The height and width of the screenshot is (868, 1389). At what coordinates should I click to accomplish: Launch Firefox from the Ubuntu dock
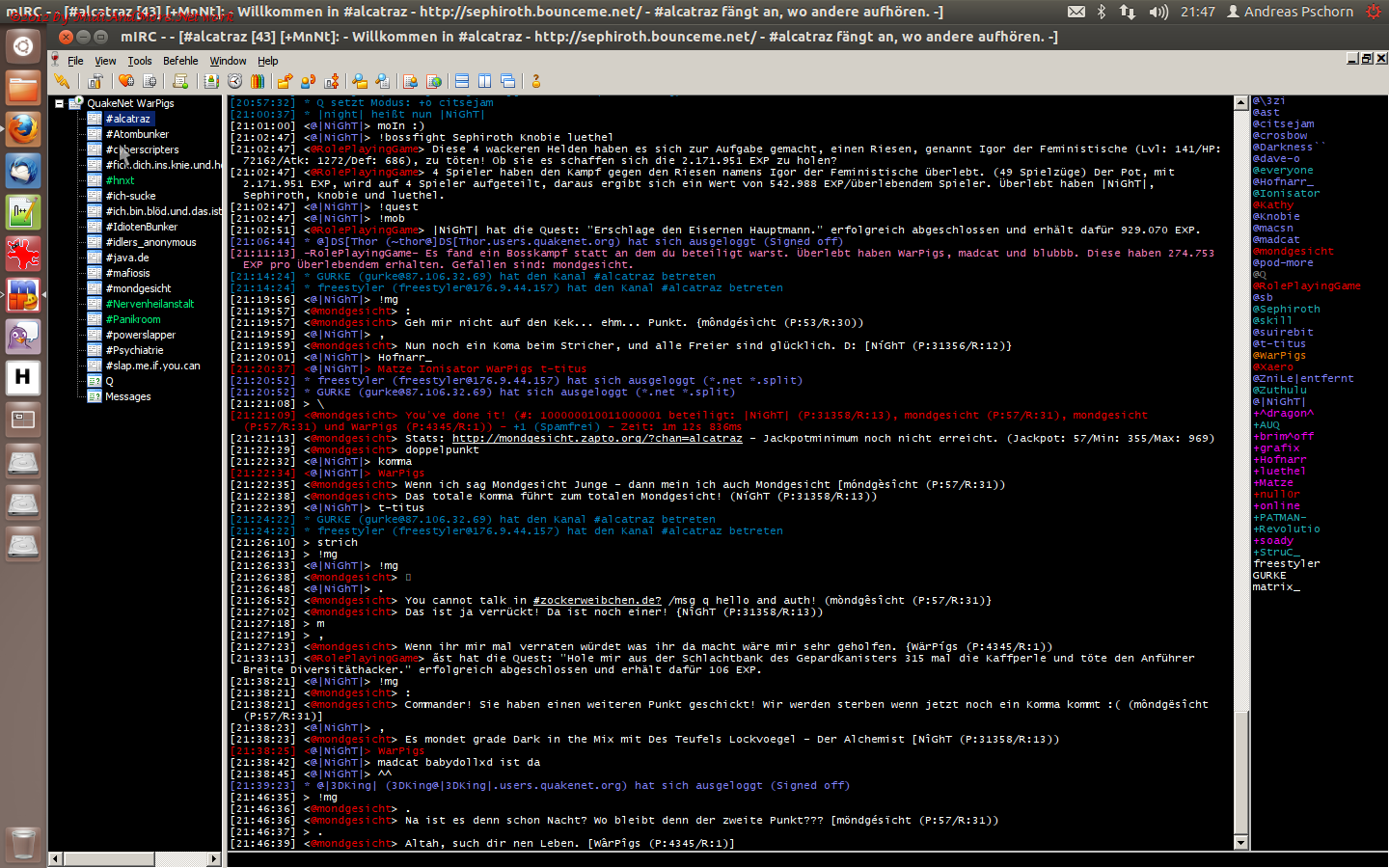[x=23, y=128]
